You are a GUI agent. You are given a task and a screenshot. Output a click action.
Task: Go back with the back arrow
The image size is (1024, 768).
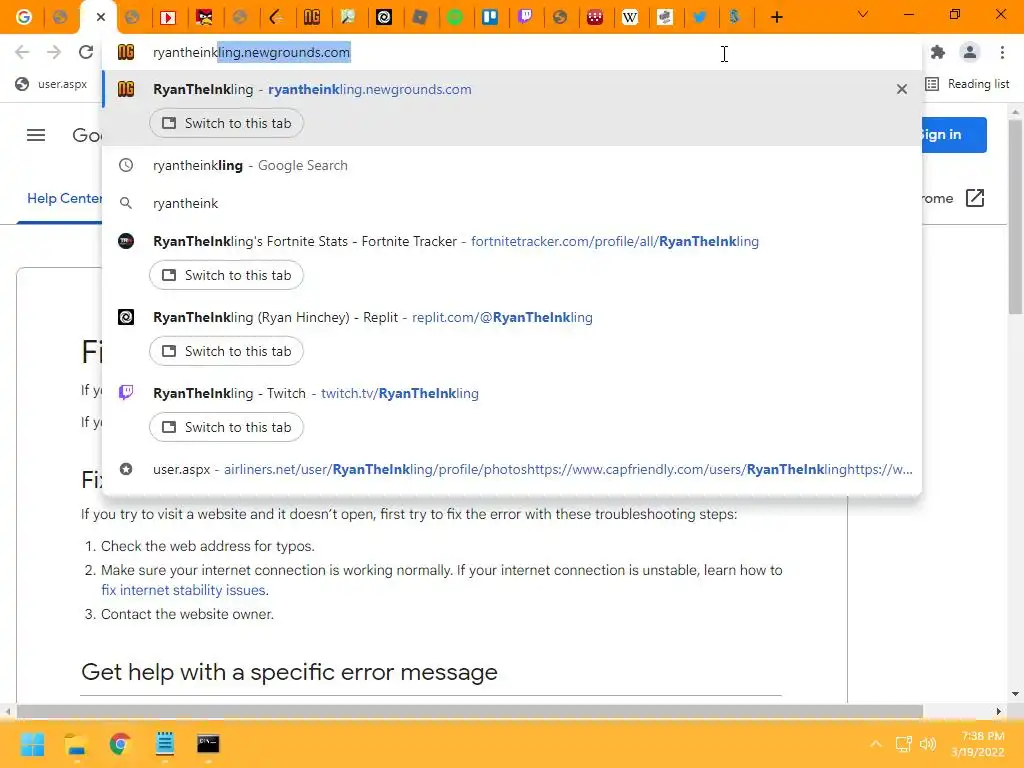tap(22, 52)
